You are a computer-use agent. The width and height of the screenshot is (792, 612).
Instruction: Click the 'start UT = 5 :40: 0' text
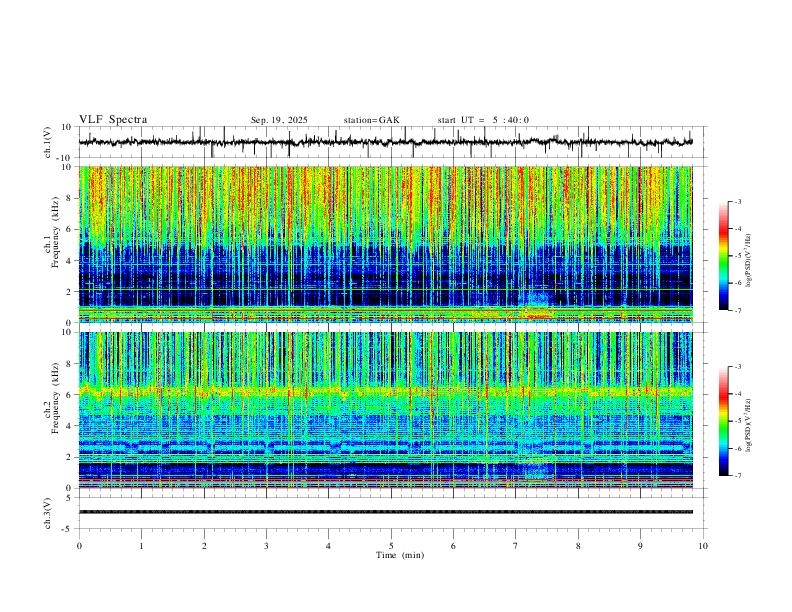(483, 120)
